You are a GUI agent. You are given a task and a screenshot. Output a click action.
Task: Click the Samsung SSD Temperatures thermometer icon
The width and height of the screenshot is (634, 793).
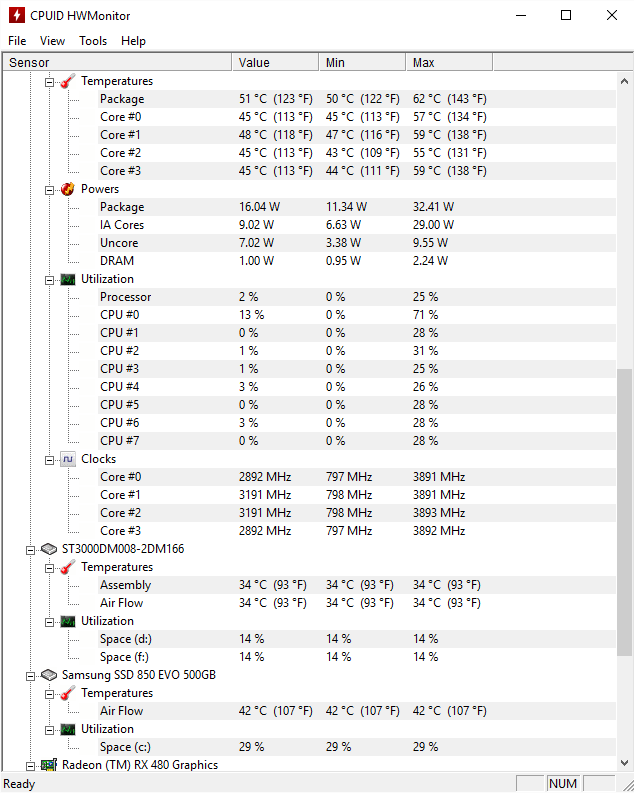(68, 693)
